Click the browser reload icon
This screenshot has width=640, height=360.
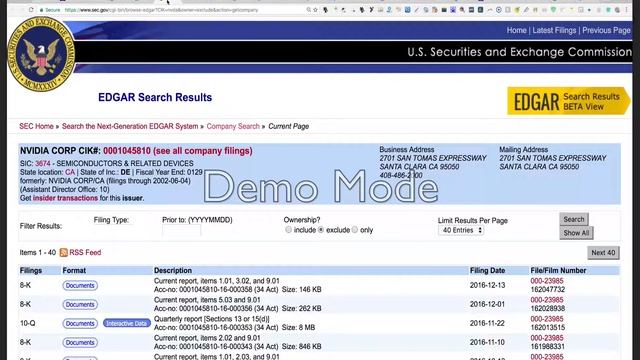point(31,10)
